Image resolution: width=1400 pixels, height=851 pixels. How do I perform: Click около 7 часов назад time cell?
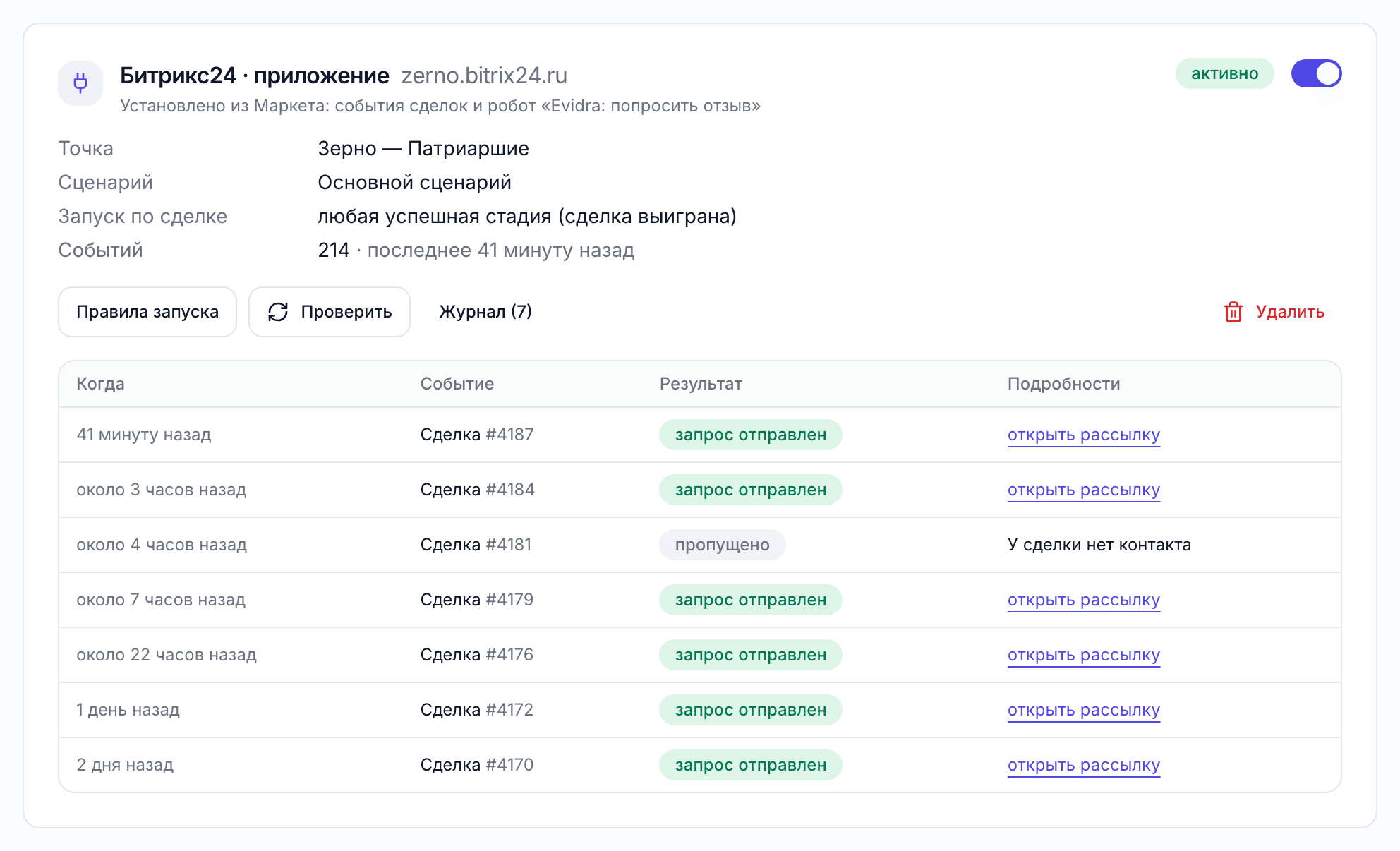[161, 600]
